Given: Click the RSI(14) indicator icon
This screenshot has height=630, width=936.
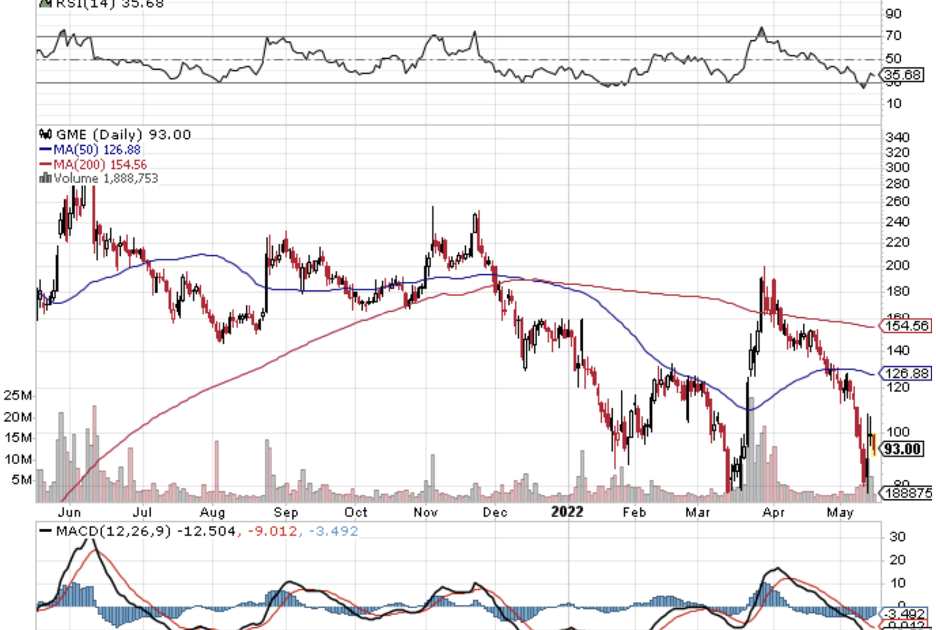Looking at the screenshot, I should 42,3.
